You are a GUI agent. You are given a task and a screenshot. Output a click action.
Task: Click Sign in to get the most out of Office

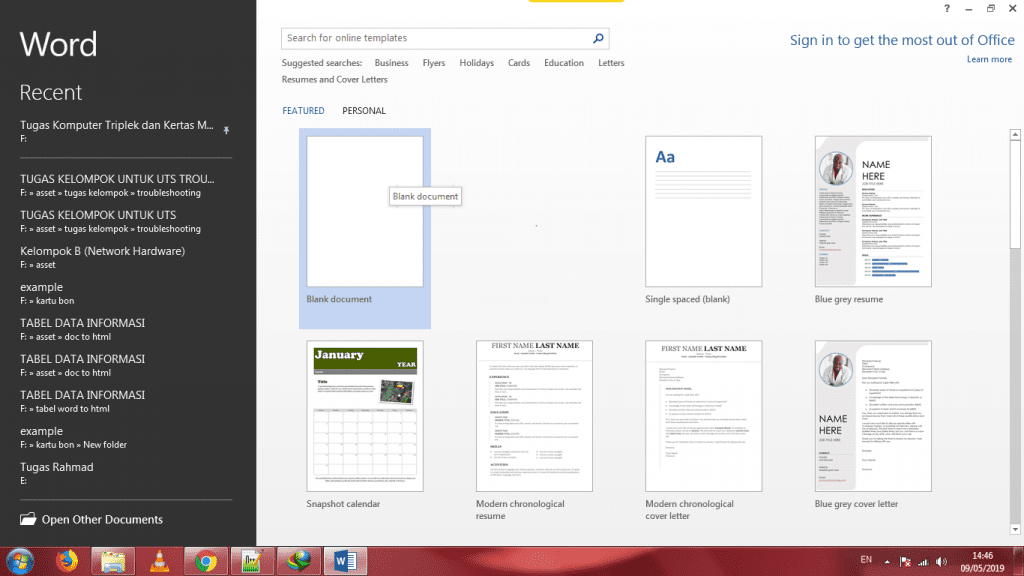click(901, 40)
